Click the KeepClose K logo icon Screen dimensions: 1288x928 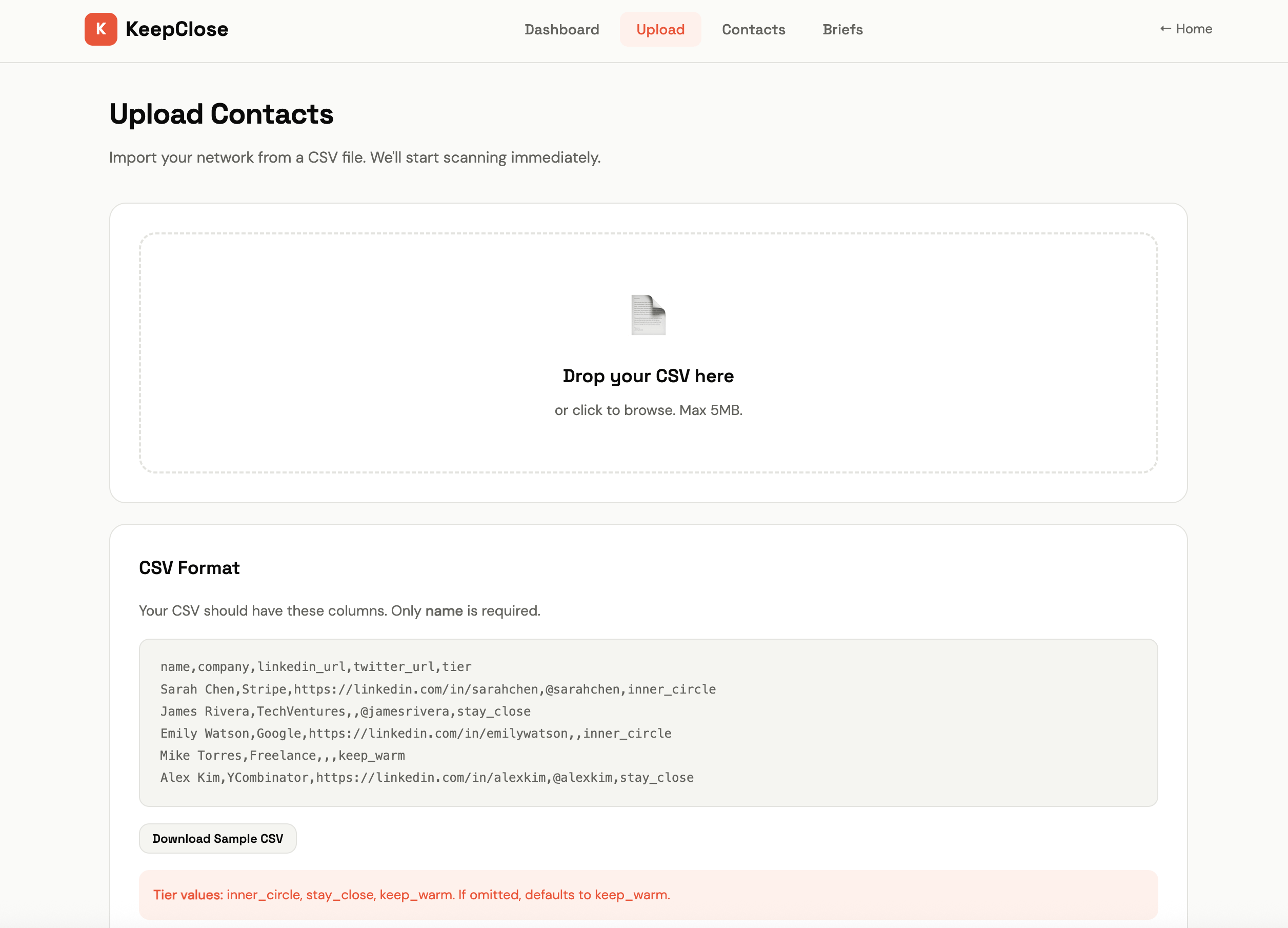click(100, 29)
